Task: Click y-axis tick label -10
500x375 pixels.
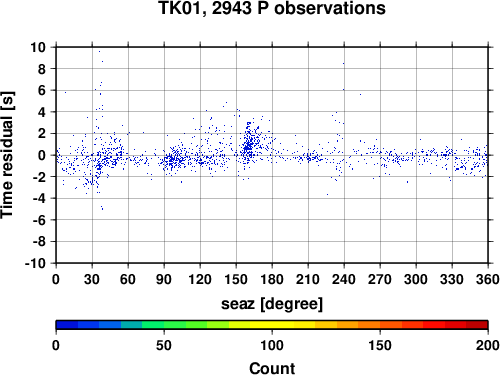Action: (x=35, y=263)
